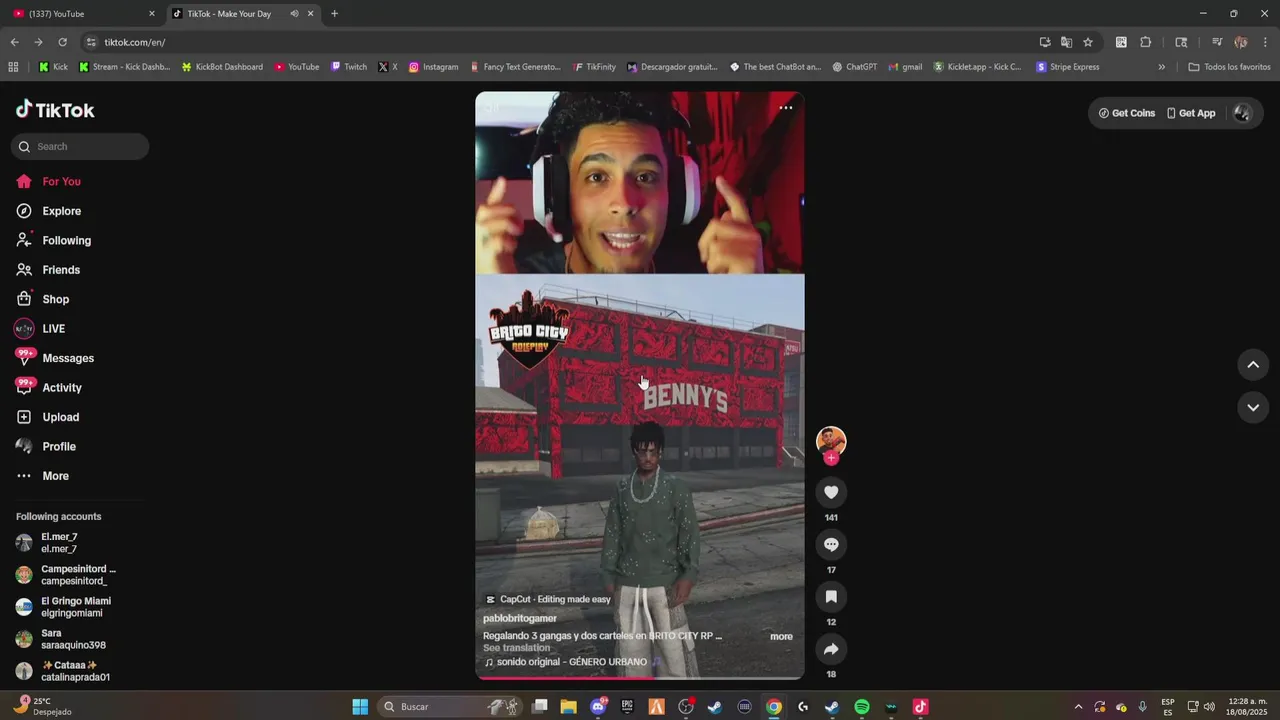Open the pablobritogamer username link
Screen dimensions: 1280x720
[520, 618]
